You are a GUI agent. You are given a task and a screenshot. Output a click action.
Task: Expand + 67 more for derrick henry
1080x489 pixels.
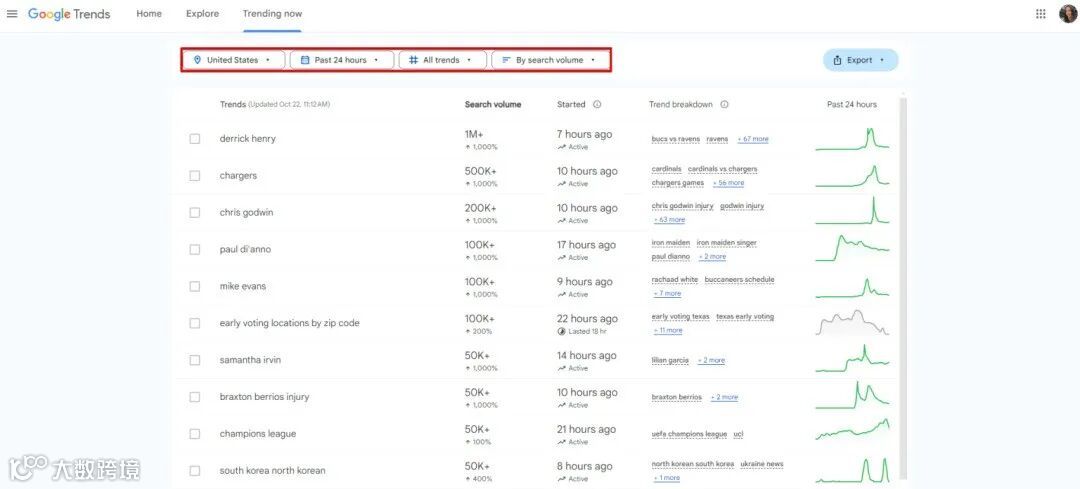tap(753, 139)
